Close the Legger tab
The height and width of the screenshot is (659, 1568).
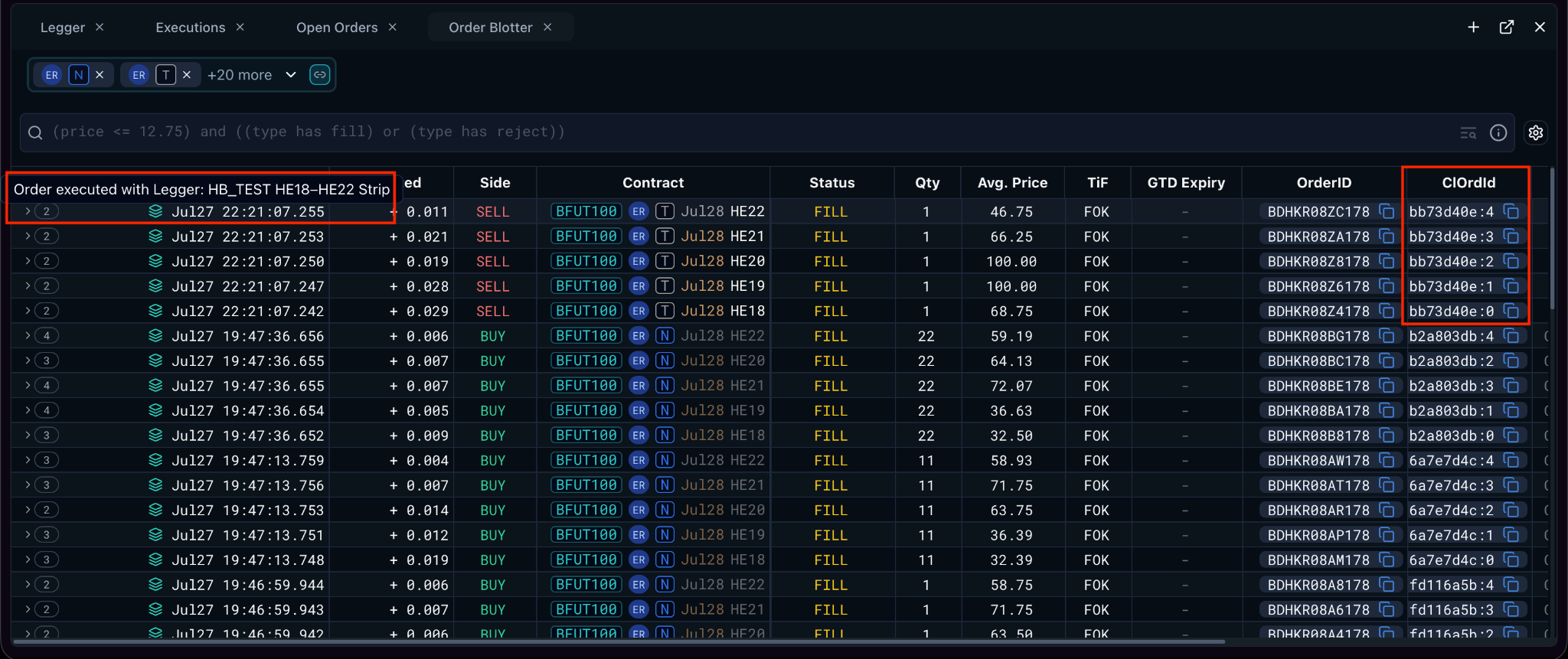[100, 27]
